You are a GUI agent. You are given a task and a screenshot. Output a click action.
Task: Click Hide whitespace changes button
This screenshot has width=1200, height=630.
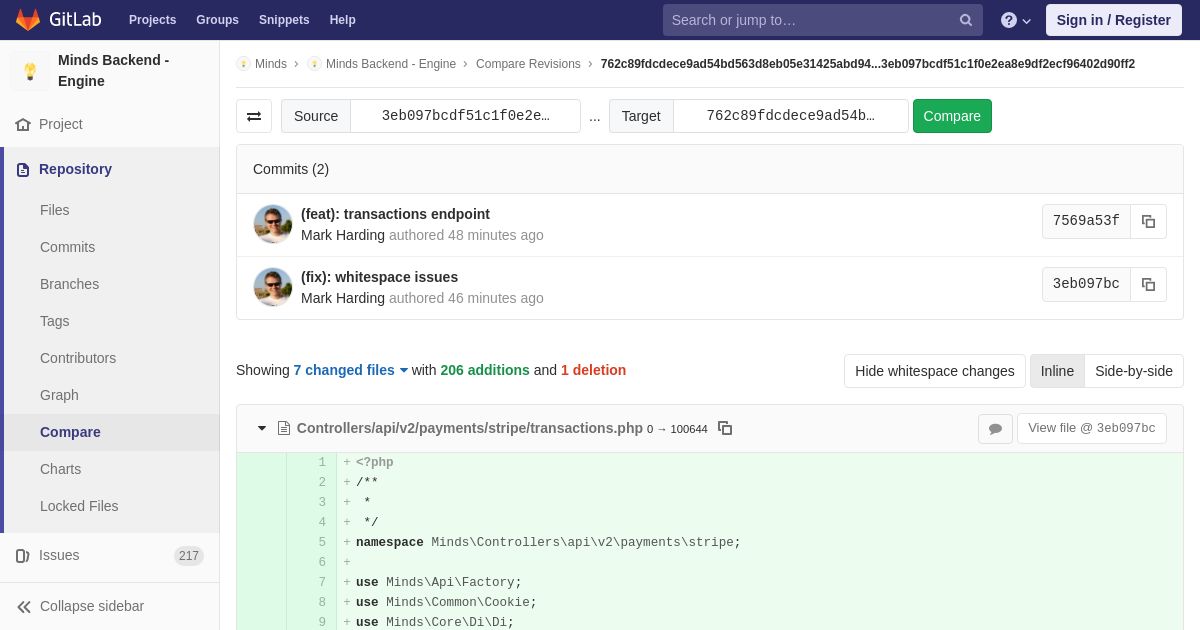tap(934, 371)
